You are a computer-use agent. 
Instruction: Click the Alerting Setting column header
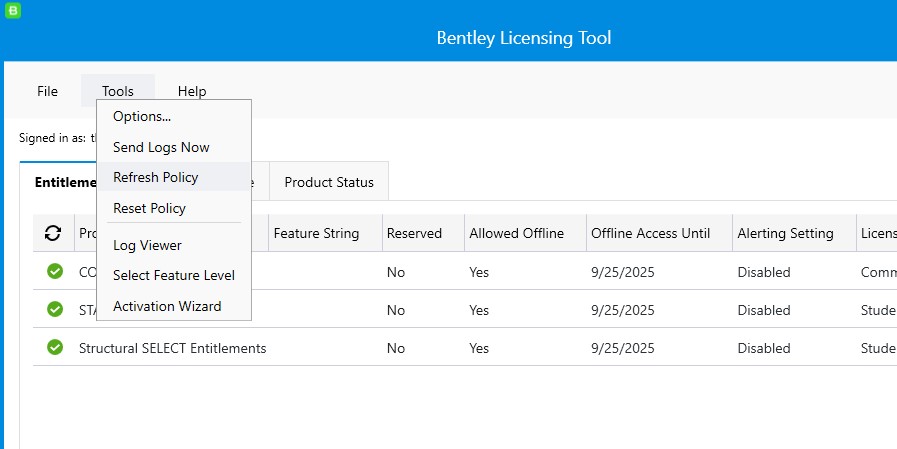785,233
